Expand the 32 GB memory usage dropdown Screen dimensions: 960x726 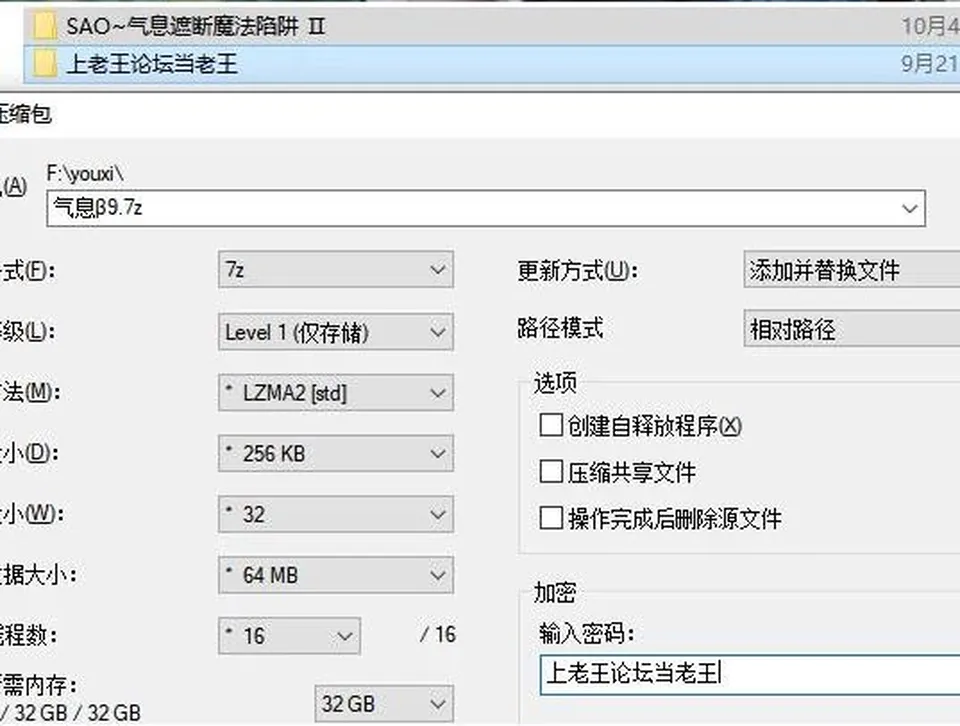coord(384,704)
